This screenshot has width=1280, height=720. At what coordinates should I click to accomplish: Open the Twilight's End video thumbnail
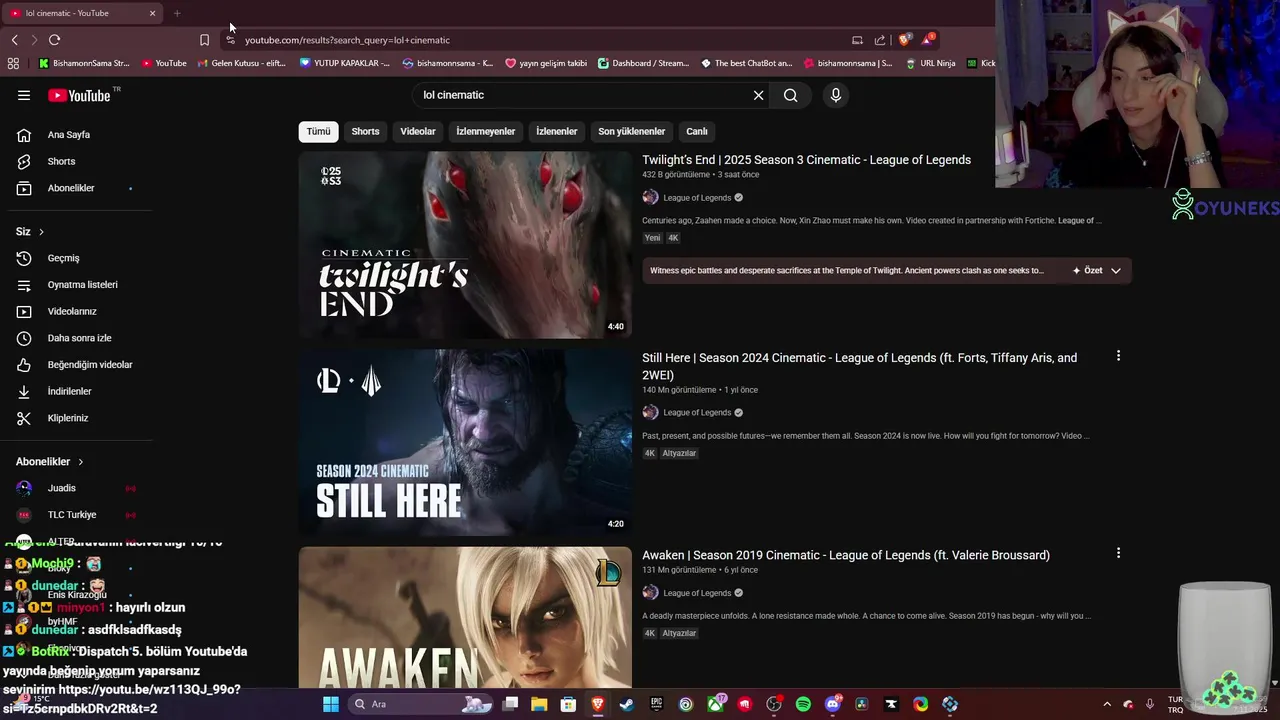point(465,245)
